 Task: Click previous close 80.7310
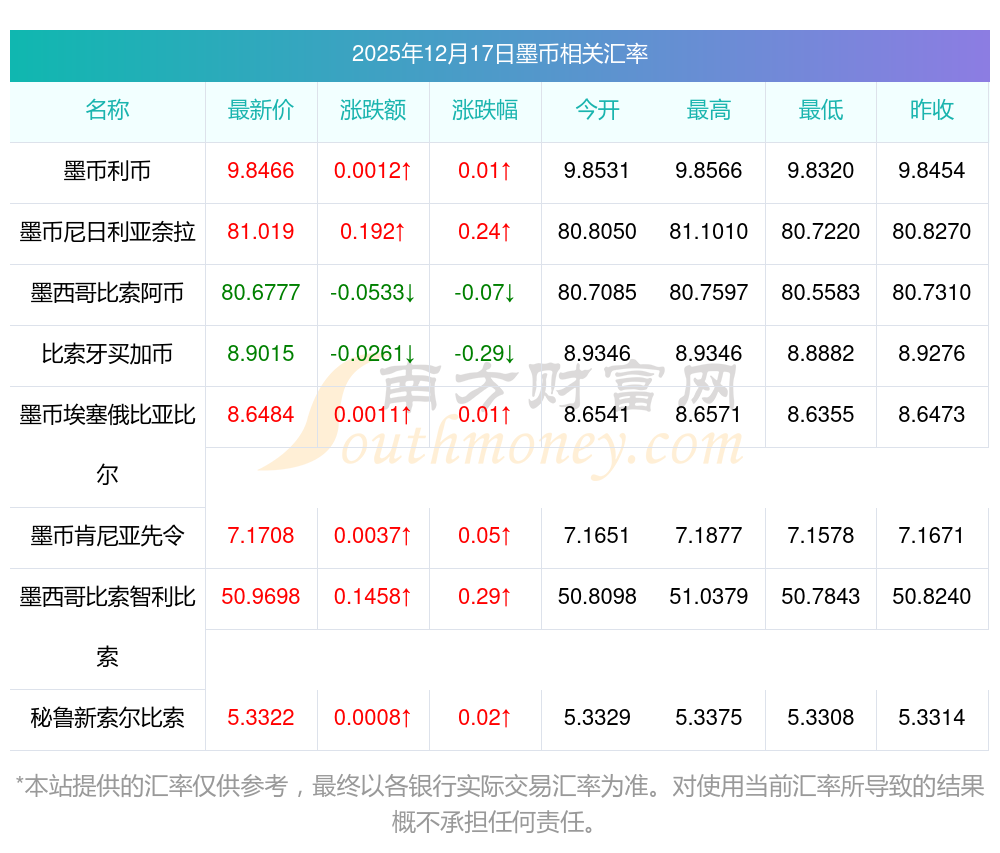pyautogui.click(x=932, y=293)
